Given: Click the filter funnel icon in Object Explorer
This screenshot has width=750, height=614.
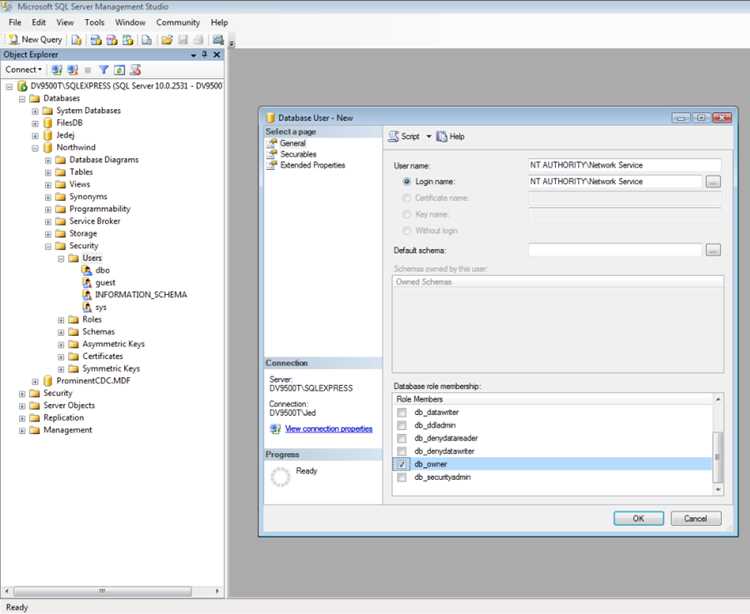Looking at the screenshot, I should coord(103,70).
